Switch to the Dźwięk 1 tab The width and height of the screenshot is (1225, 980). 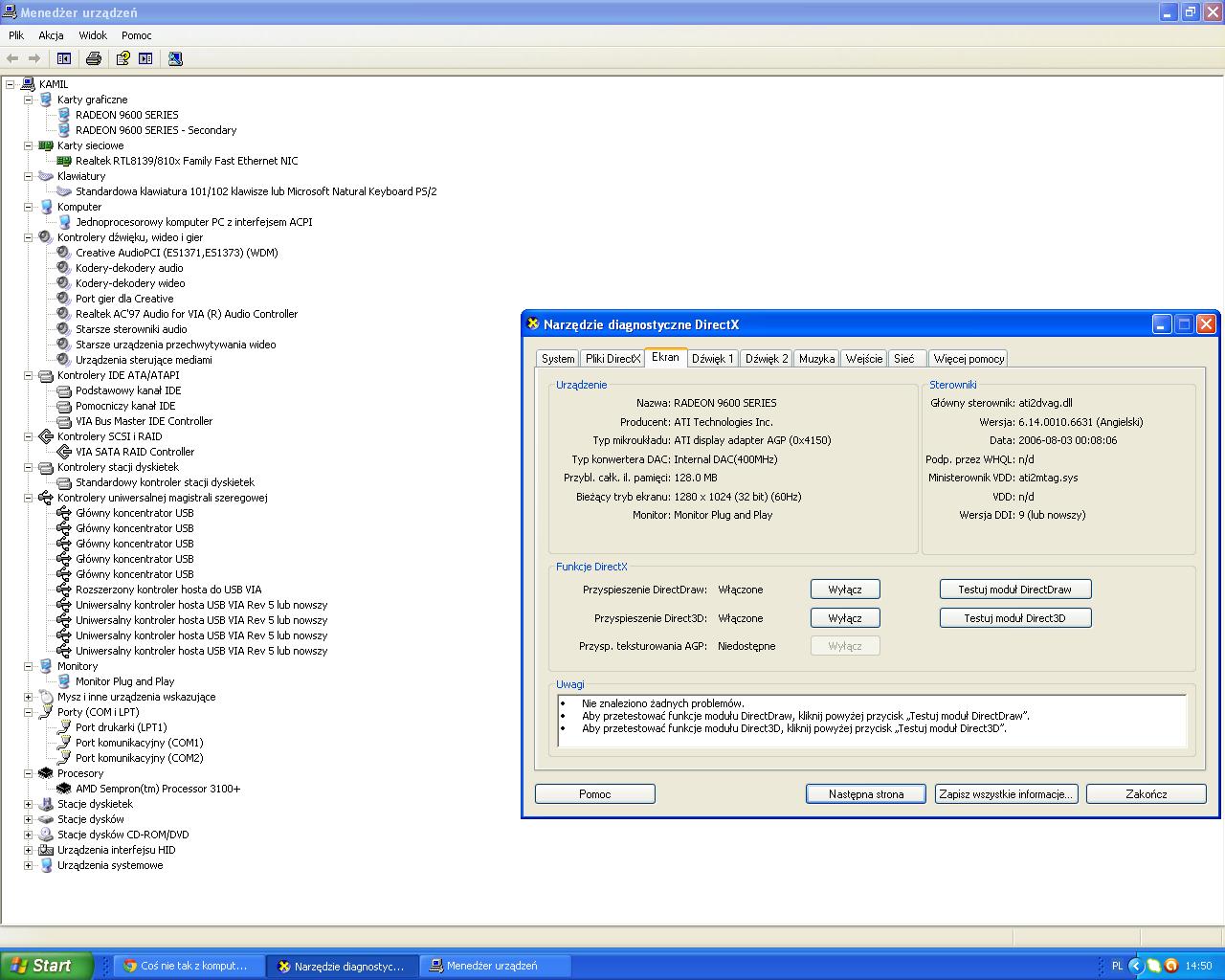click(x=713, y=359)
